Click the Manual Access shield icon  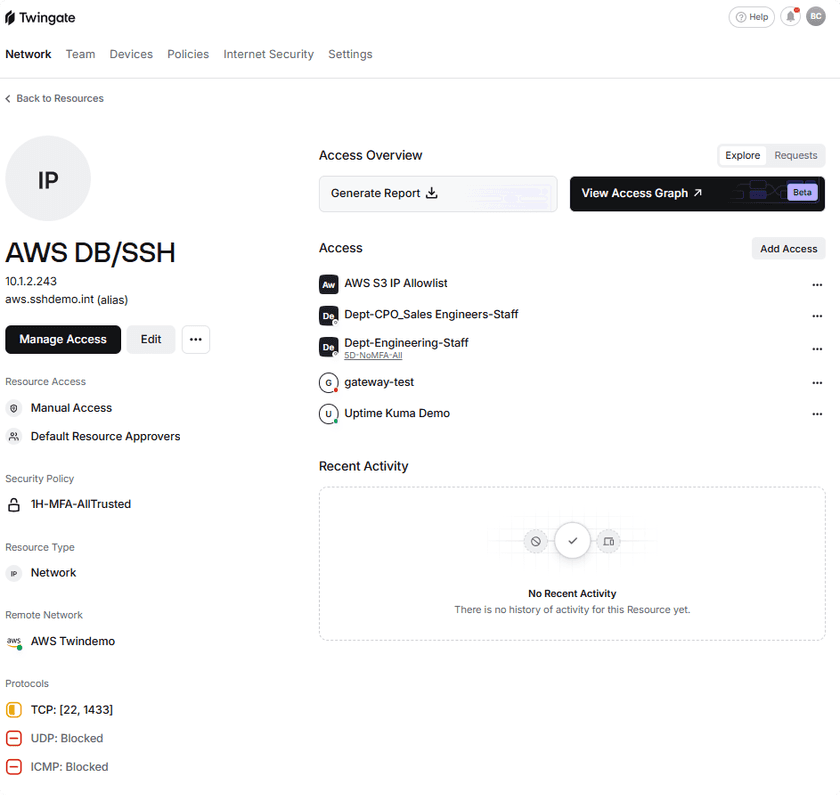pos(14,408)
